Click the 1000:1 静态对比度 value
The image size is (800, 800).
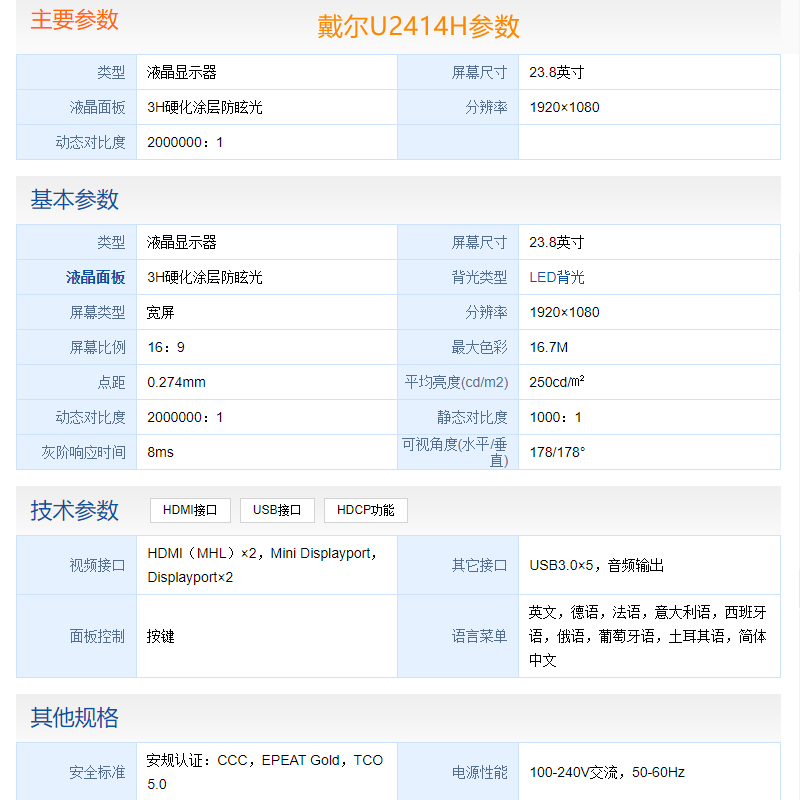556,417
